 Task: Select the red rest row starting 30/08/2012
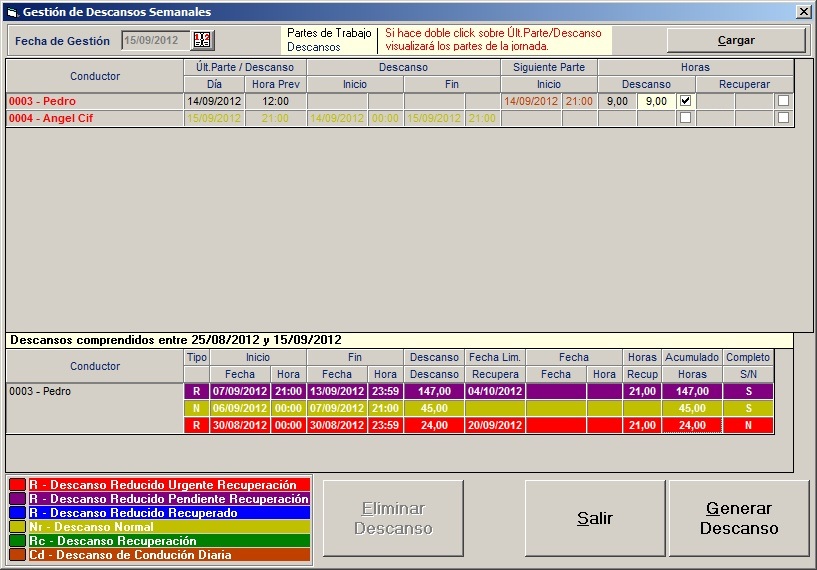pyautogui.click(x=478, y=425)
